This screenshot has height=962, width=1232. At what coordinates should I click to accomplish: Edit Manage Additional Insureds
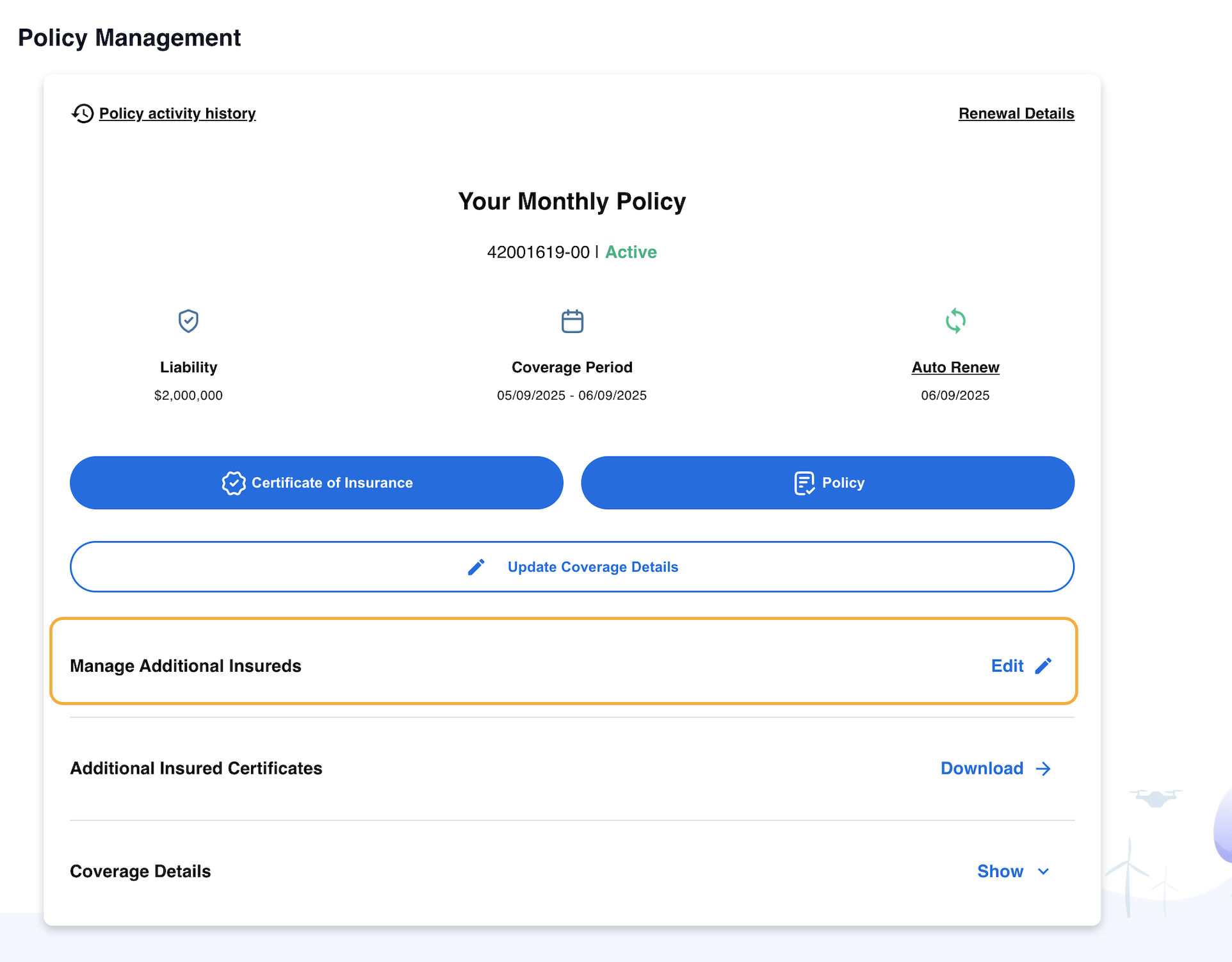(1007, 666)
